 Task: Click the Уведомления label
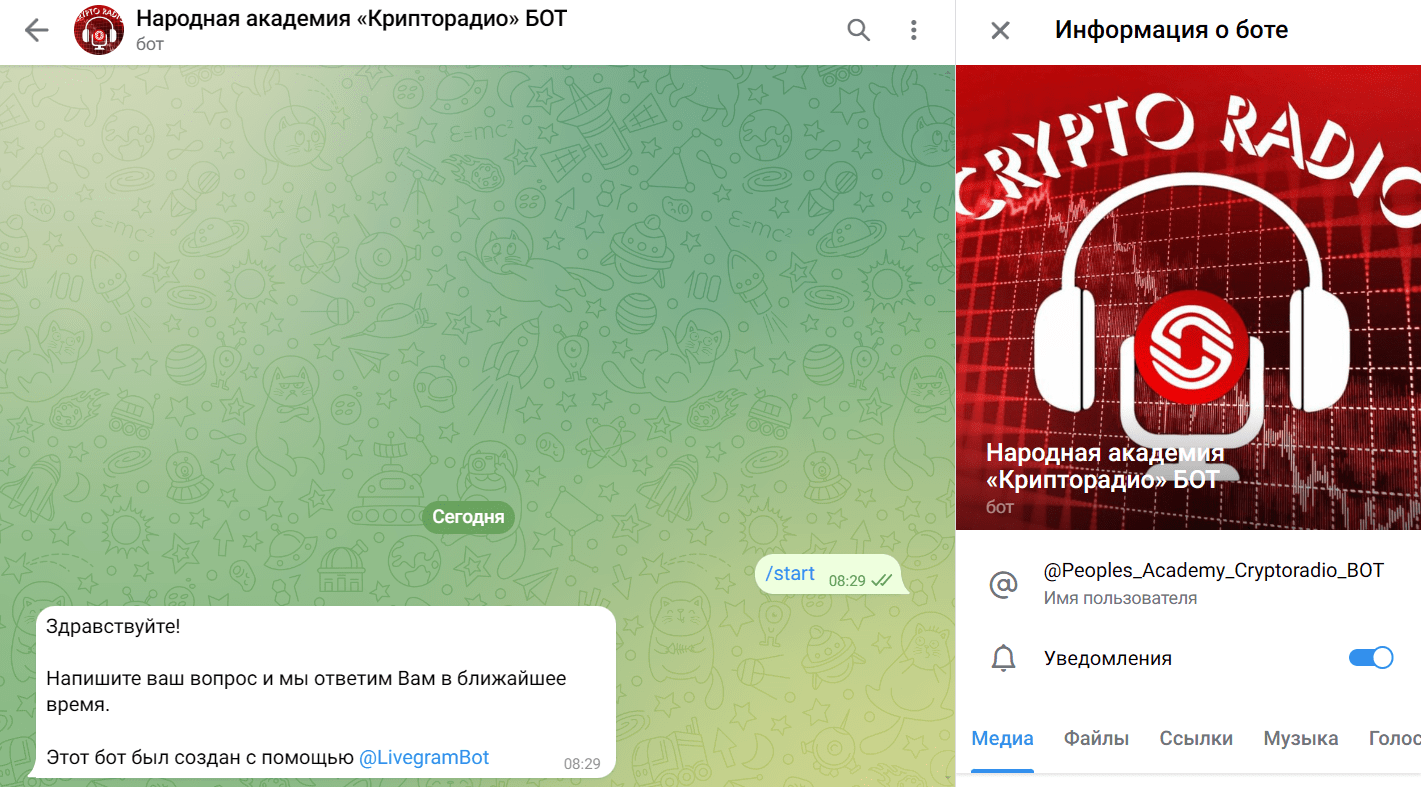click(x=1108, y=658)
